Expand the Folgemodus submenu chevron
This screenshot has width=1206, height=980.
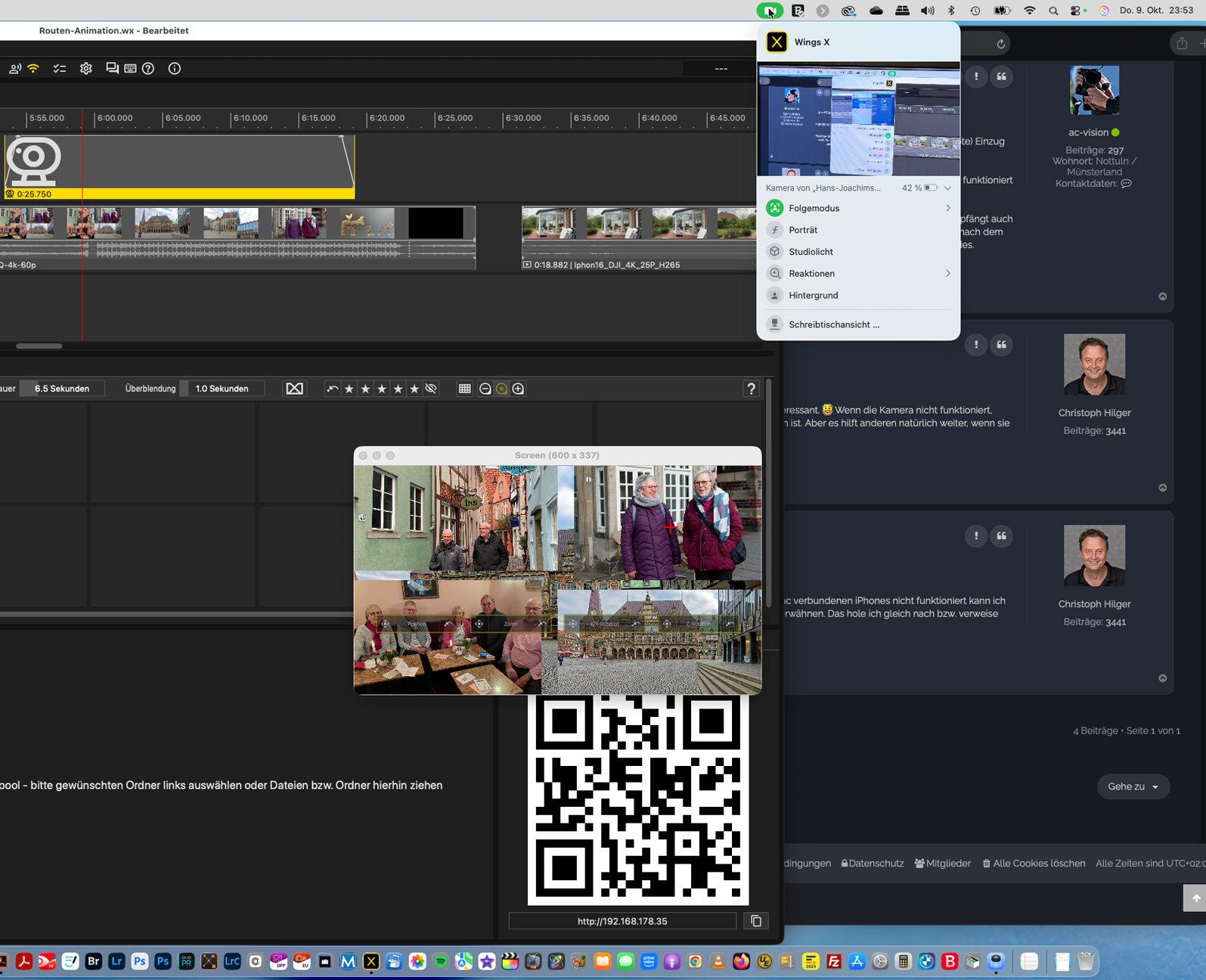[947, 208]
